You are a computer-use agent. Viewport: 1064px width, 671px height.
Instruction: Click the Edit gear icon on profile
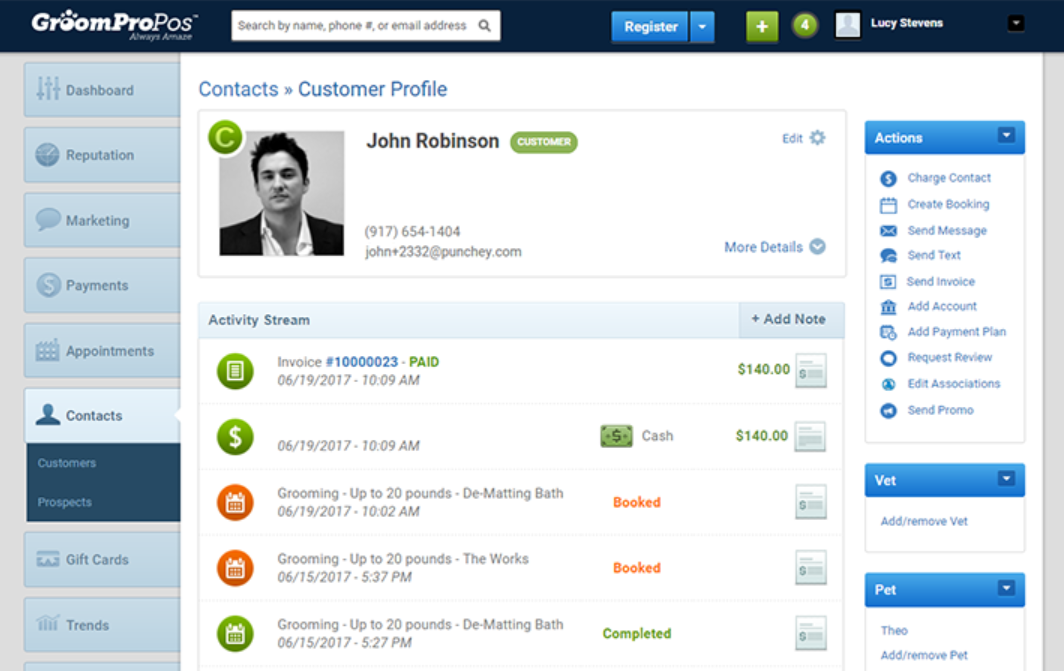tap(818, 138)
